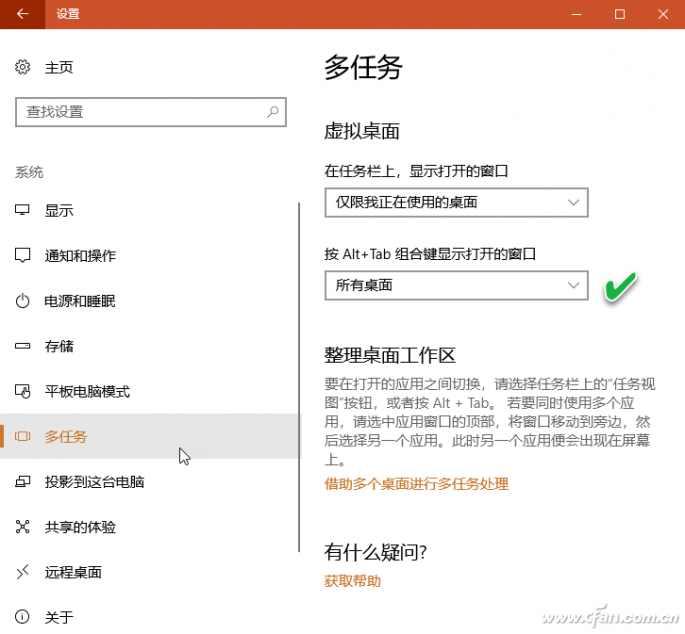Click the search magnifier icon
Screen dimensions: 685x634
click(x=273, y=112)
